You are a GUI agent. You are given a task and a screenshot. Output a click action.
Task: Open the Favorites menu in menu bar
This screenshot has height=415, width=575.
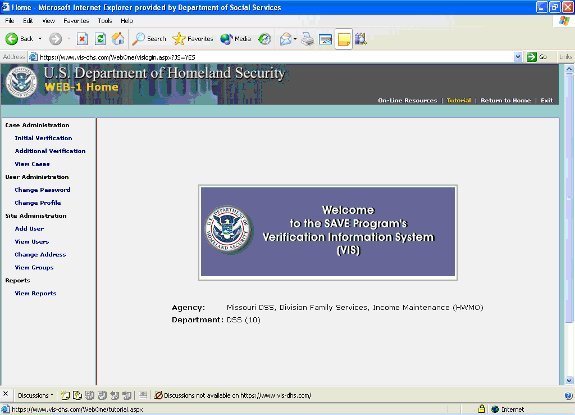pos(76,21)
